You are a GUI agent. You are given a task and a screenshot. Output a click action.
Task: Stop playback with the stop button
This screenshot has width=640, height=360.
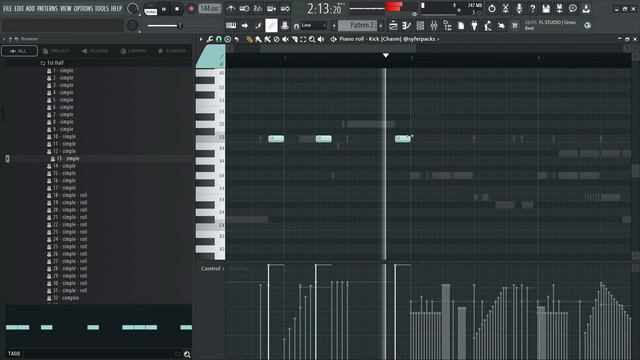[177, 9]
